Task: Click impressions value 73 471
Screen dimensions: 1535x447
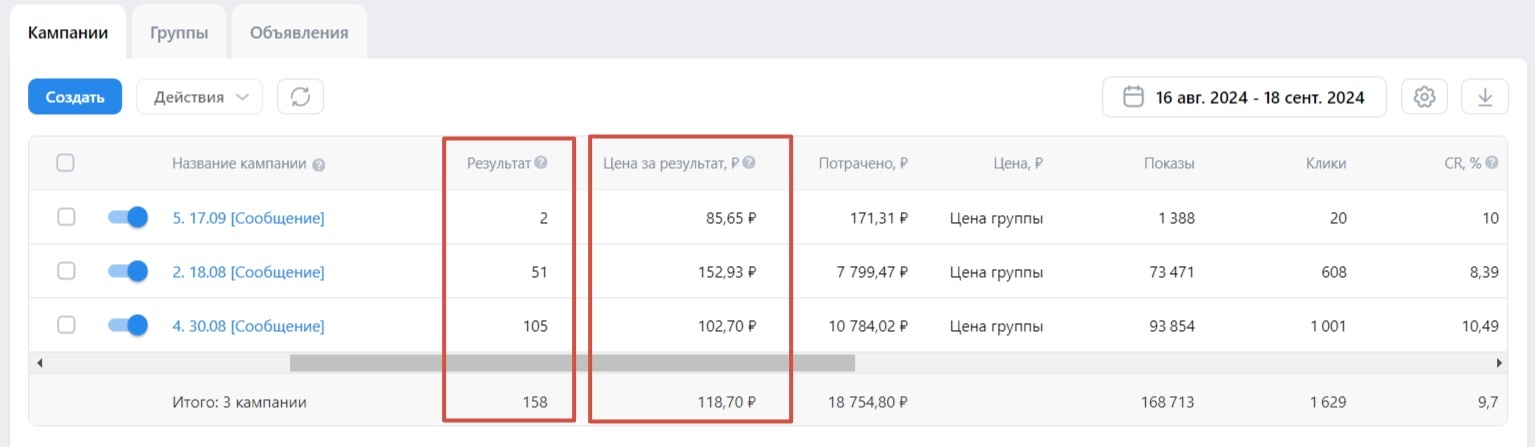Action: coord(1170,272)
